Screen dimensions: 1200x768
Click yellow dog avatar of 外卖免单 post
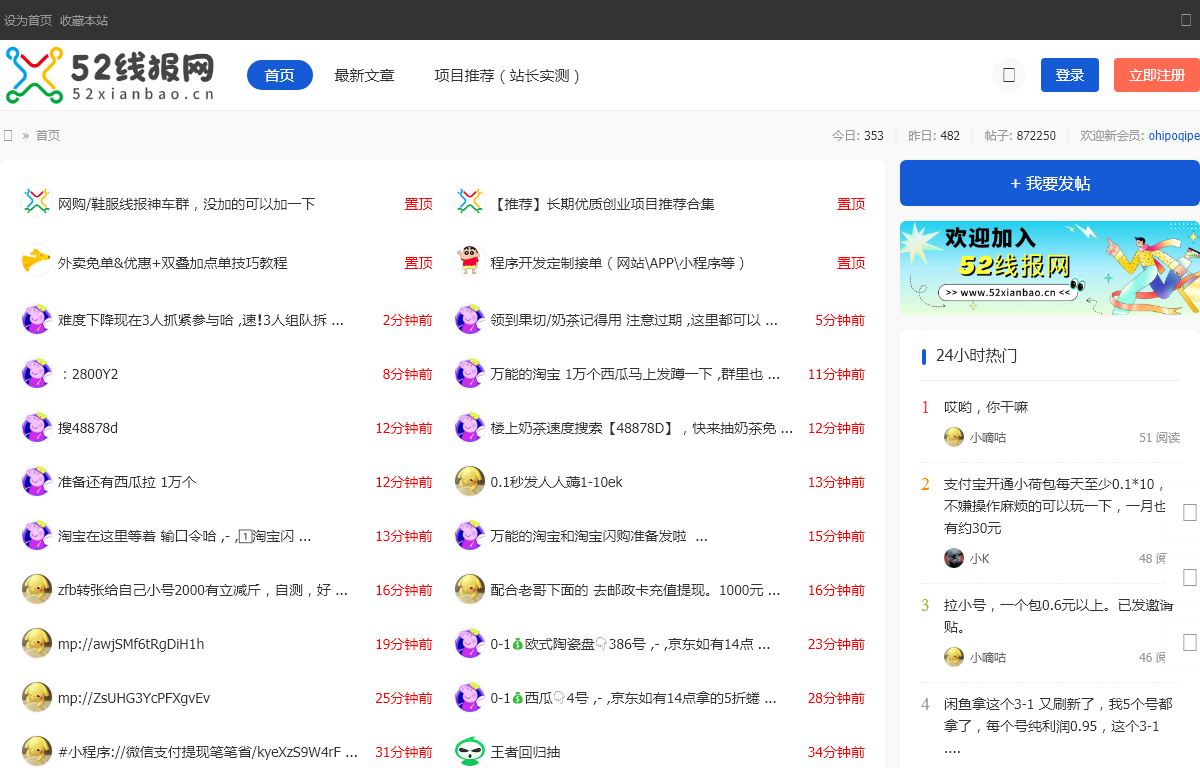(37, 261)
